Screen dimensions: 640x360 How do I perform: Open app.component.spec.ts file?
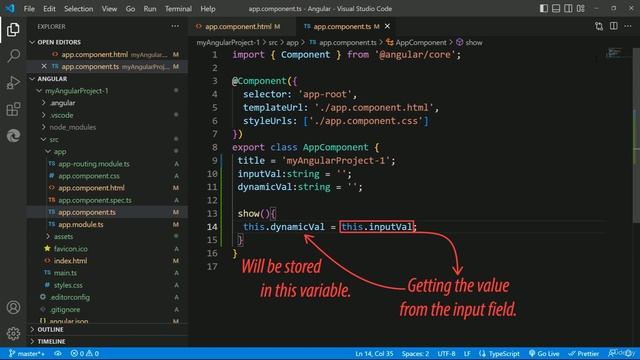tap(108, 200)
